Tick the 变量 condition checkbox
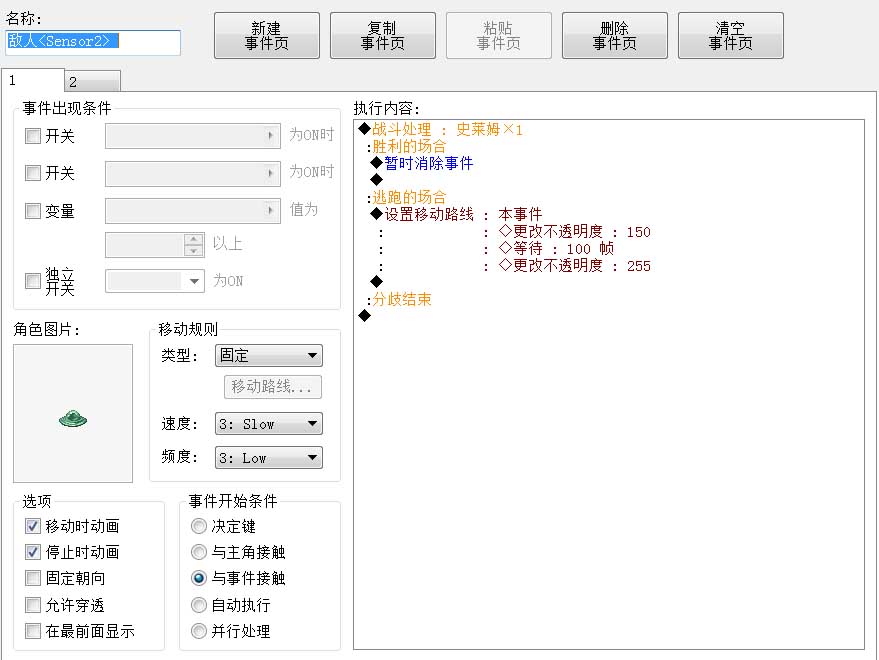879x660 pixels. click(x=33, y=211)
